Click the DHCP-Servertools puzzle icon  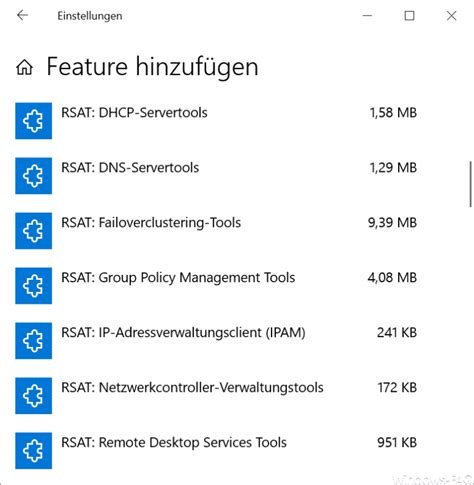pos(33,121)
